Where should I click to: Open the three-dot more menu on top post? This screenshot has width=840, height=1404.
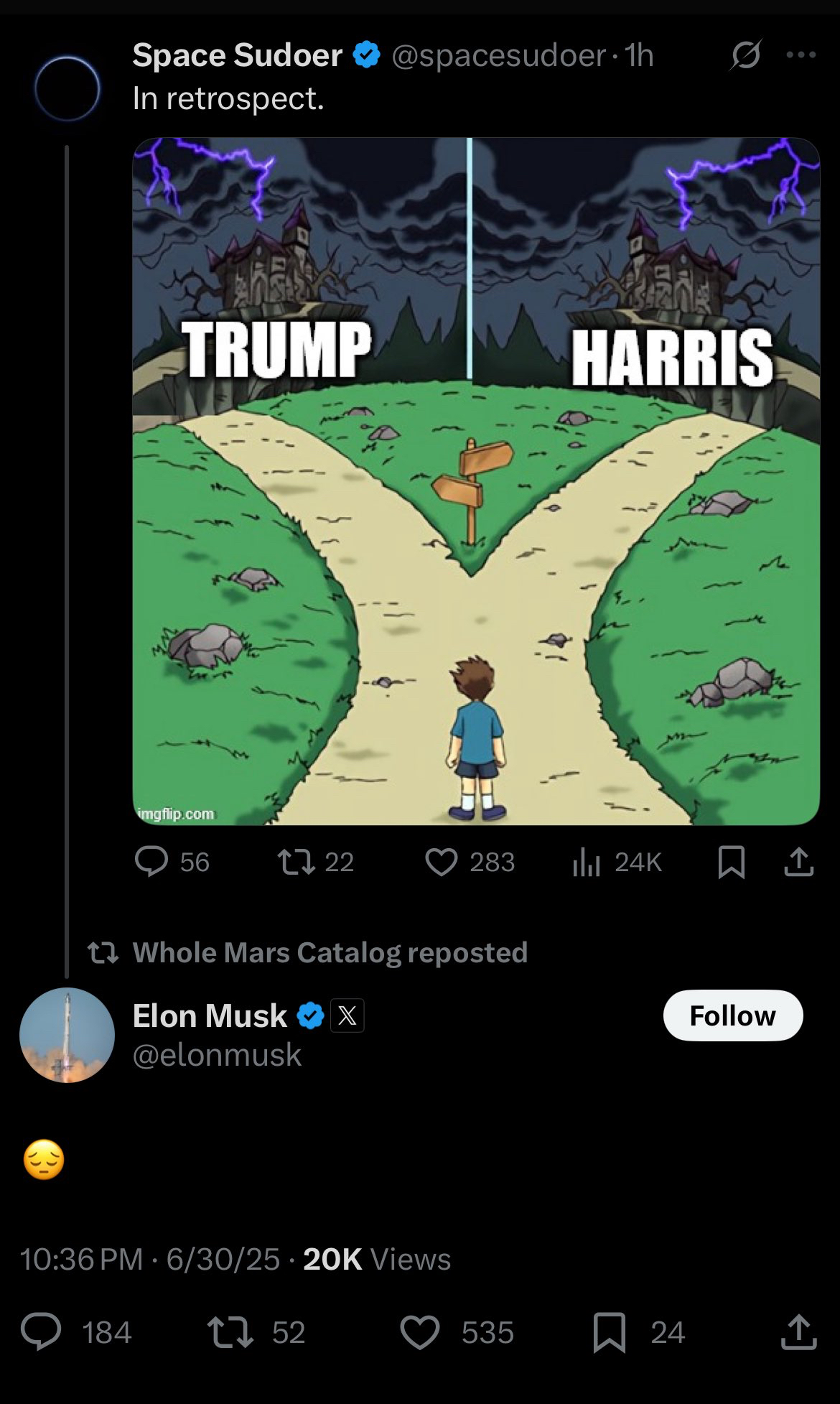point(801,55)
